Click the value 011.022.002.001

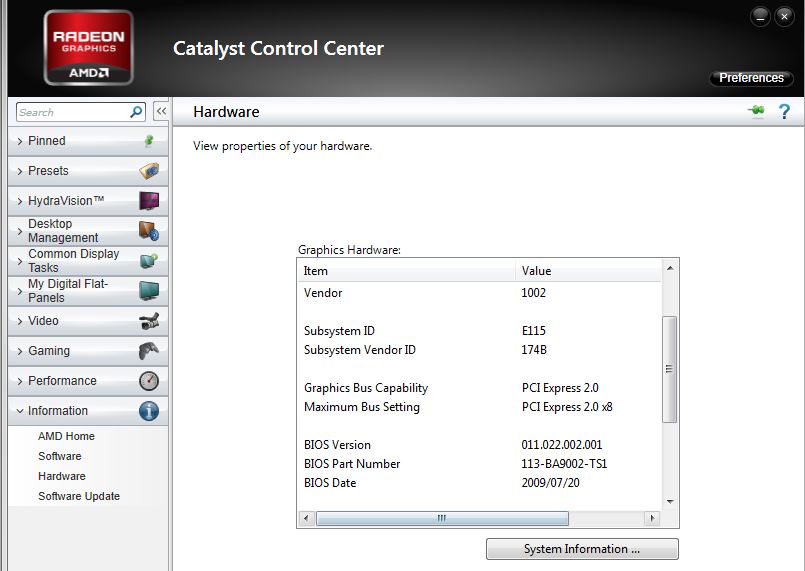click(562, 445)
